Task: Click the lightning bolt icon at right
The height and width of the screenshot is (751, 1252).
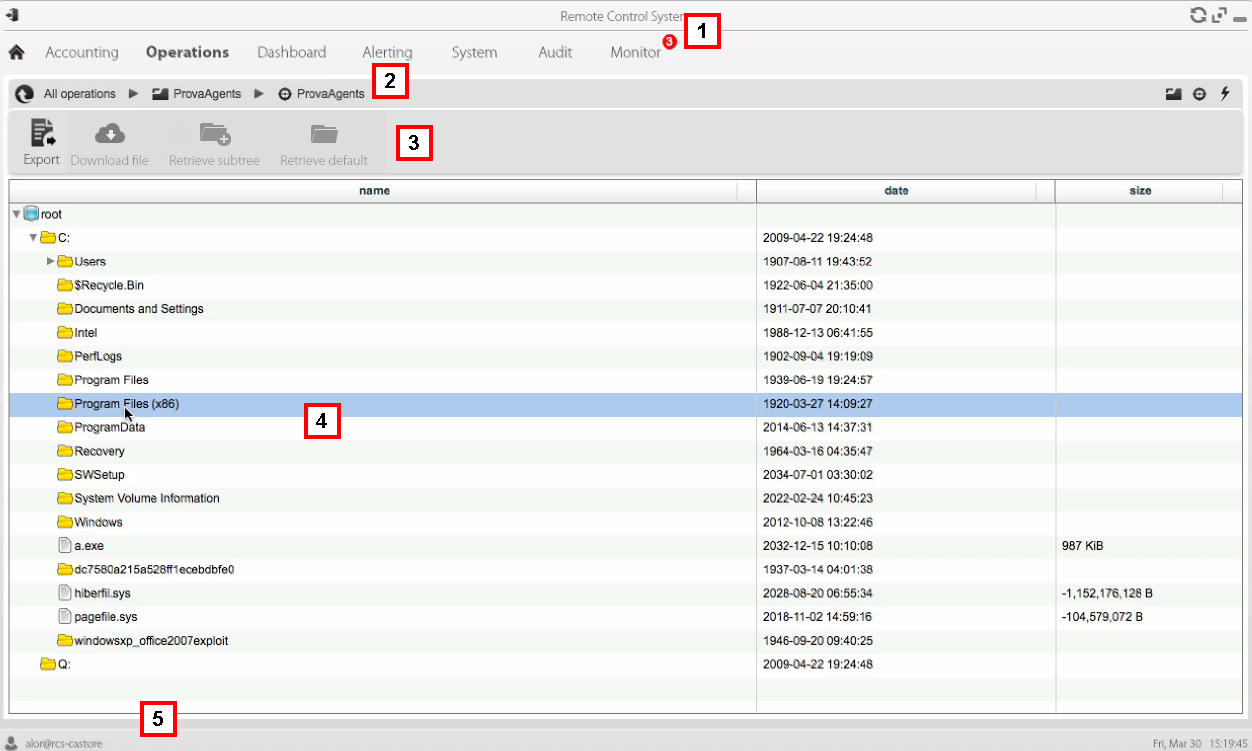Action: (1225, 94)
